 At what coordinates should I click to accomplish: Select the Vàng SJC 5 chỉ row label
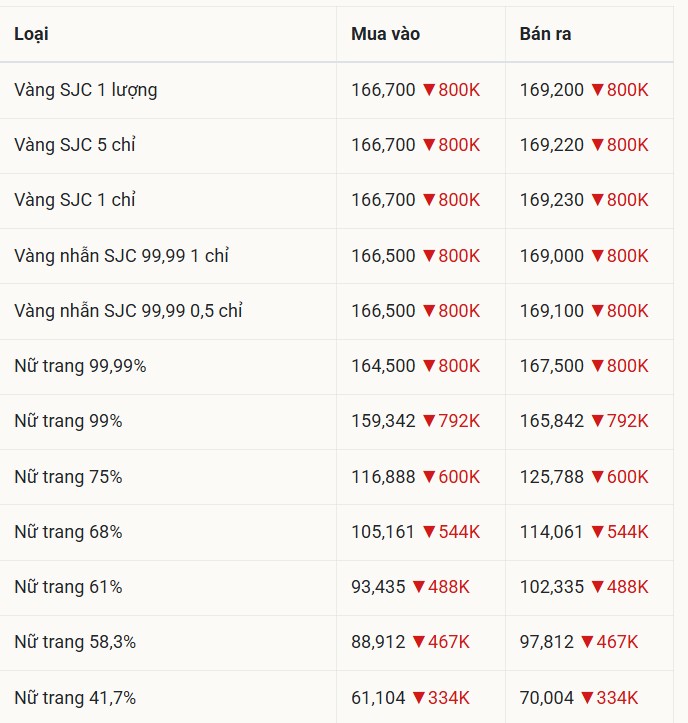tap(75, 145)
